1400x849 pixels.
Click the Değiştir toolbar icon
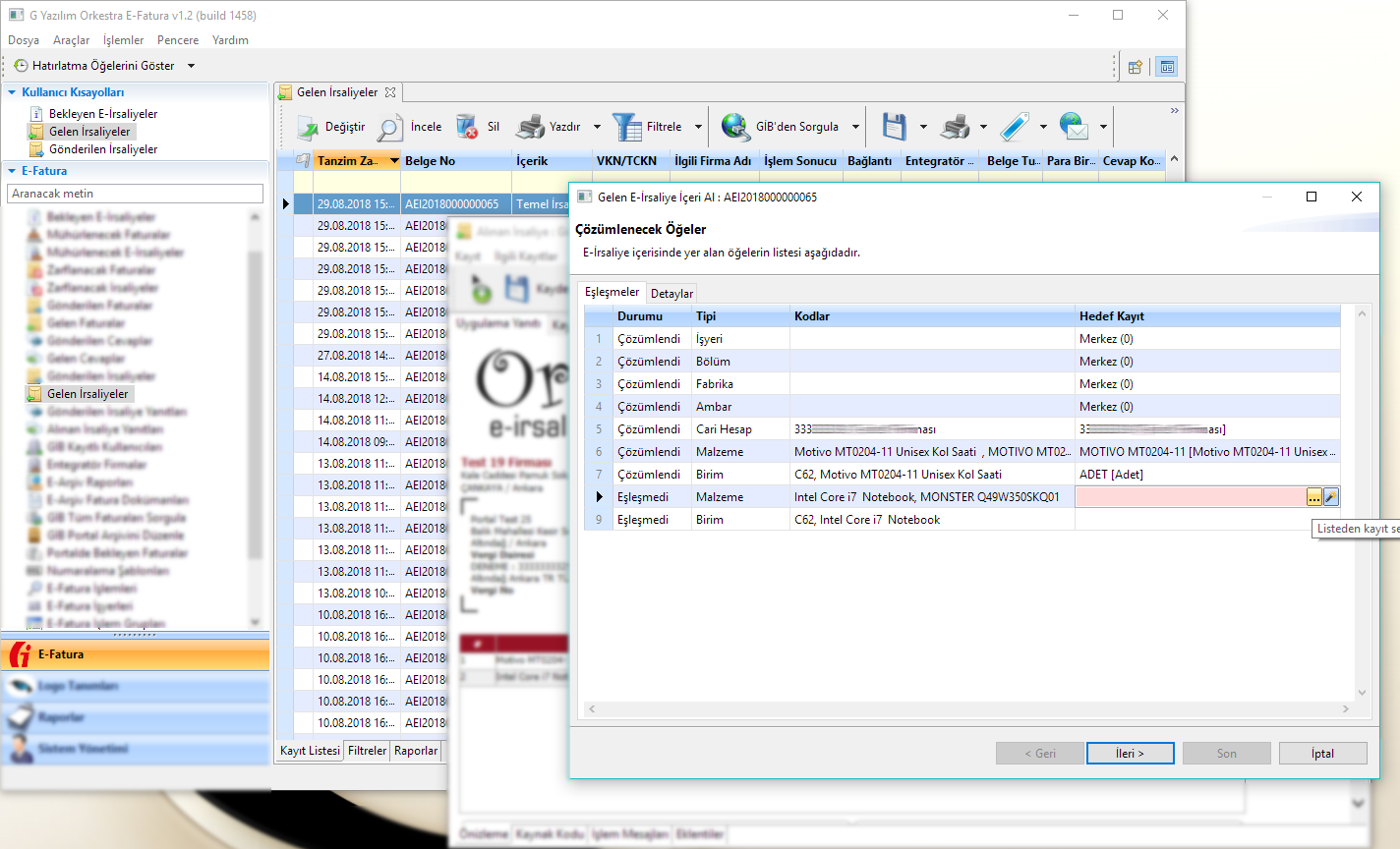[309, 127]
